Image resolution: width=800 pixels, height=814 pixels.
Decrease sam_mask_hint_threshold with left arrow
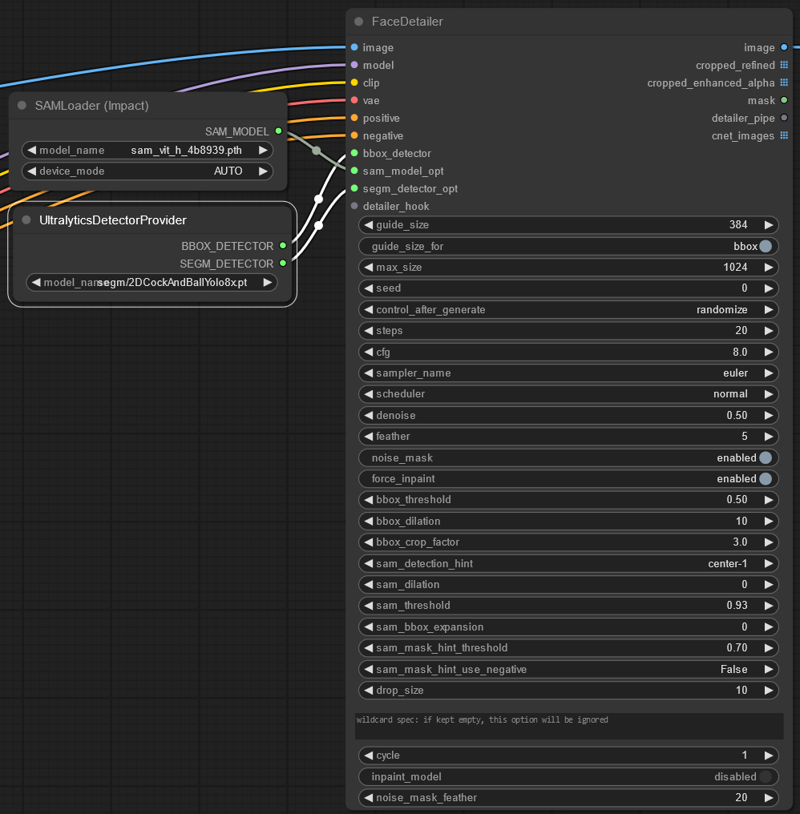pos(369,648)
